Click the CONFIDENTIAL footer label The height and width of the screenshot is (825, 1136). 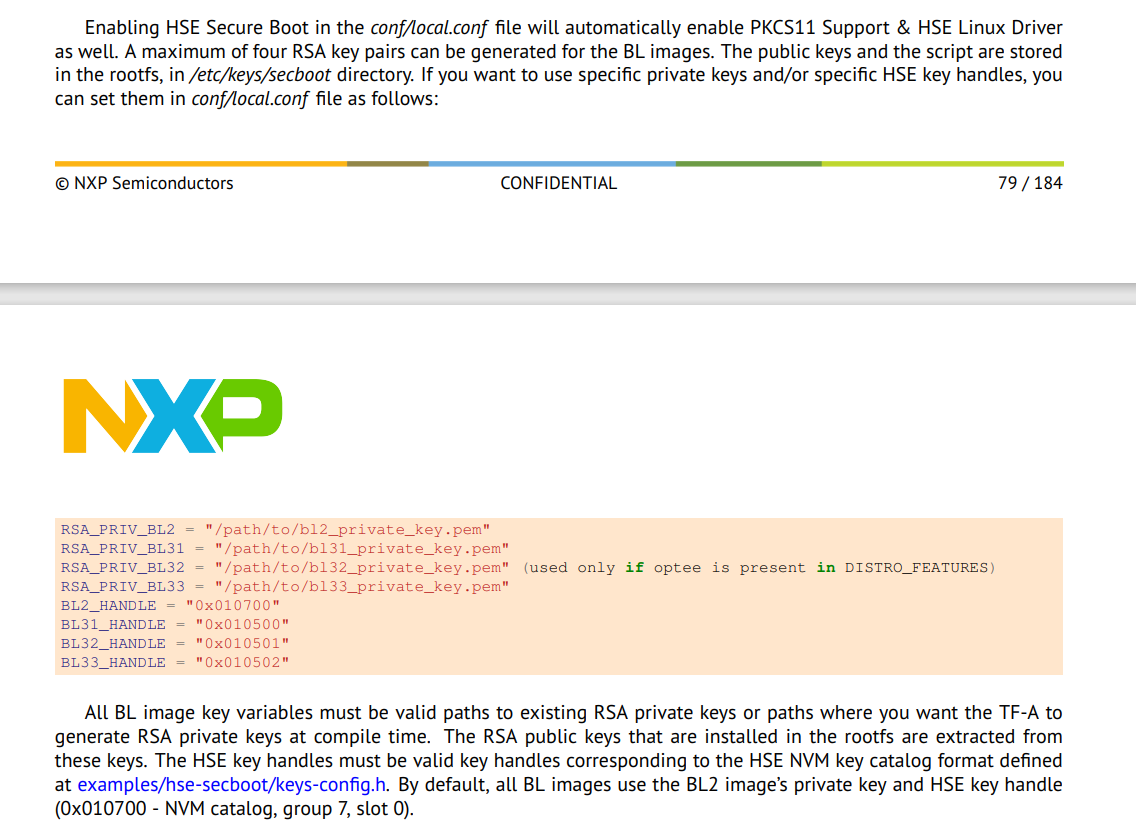(x=558, y=183)
